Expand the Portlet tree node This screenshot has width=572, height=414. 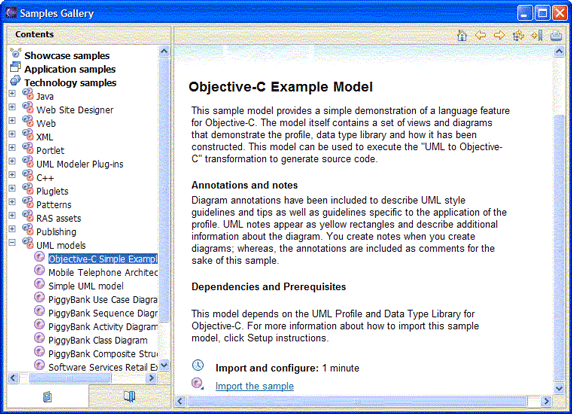point(12,147)
